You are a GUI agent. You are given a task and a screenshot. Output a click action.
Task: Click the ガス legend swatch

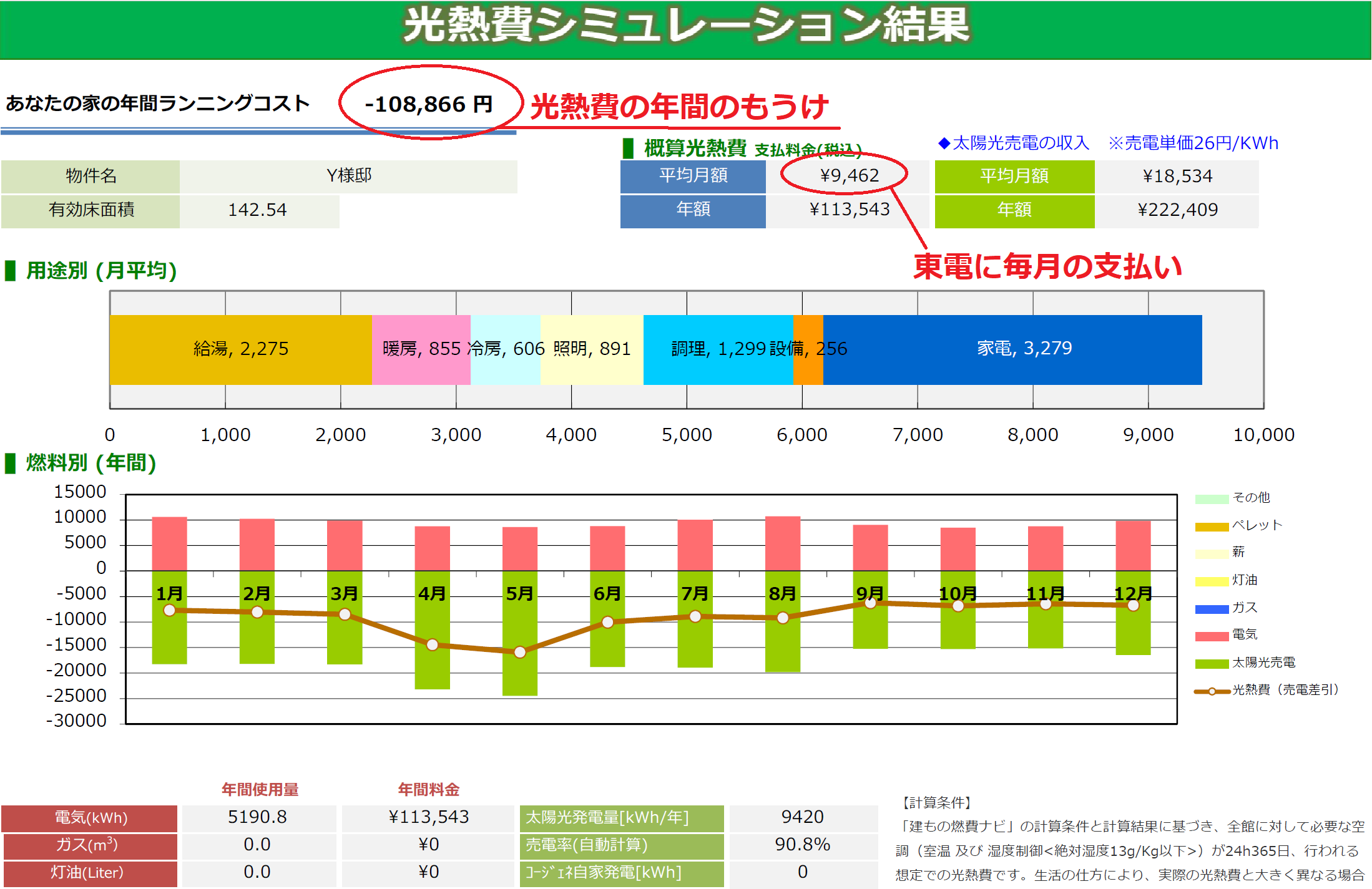point(1212,609)
